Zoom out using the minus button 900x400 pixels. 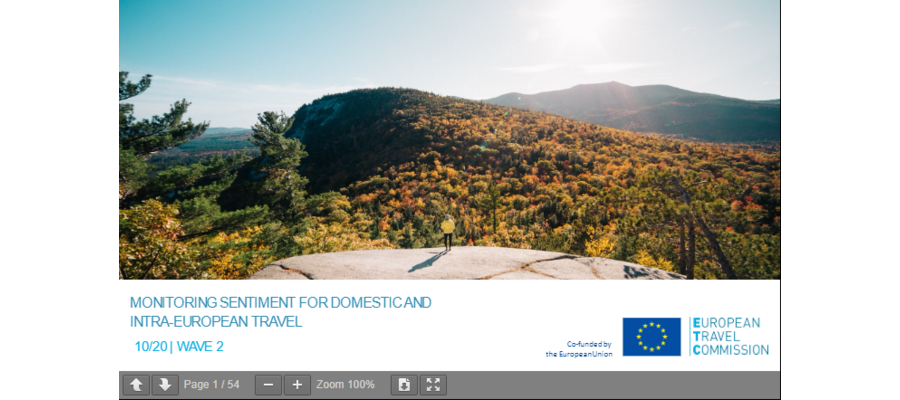coord(268,385)
